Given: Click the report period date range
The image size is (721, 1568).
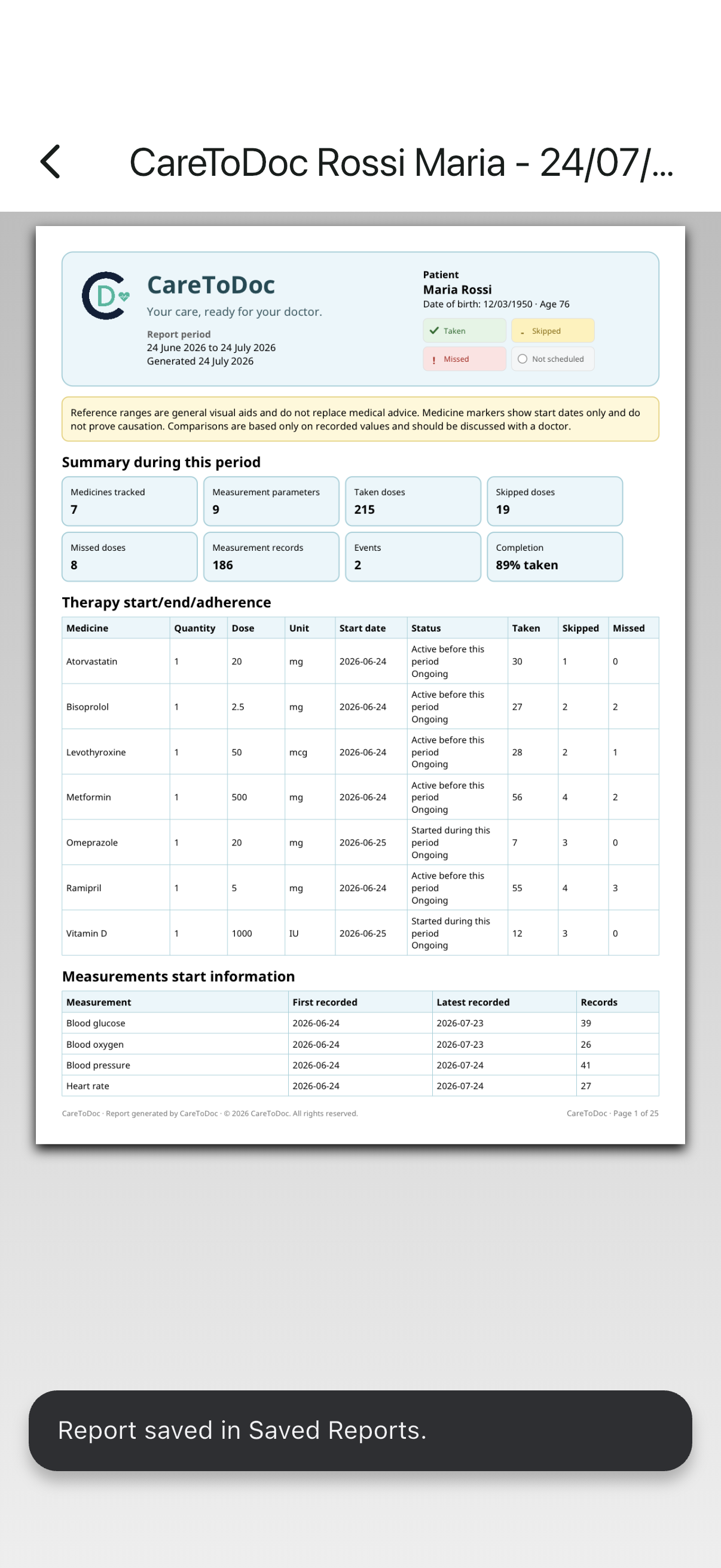Looking at the screenshot, I should [210, 347].
